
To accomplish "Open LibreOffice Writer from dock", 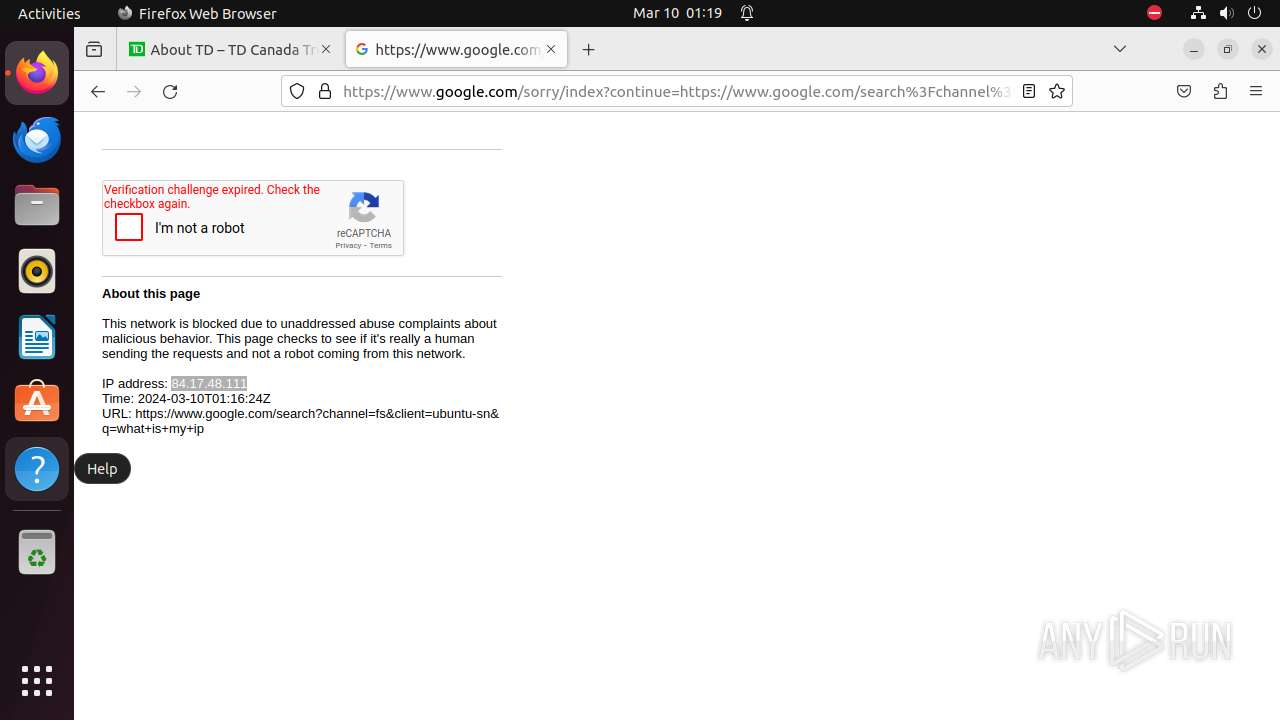I will [37, 337].
